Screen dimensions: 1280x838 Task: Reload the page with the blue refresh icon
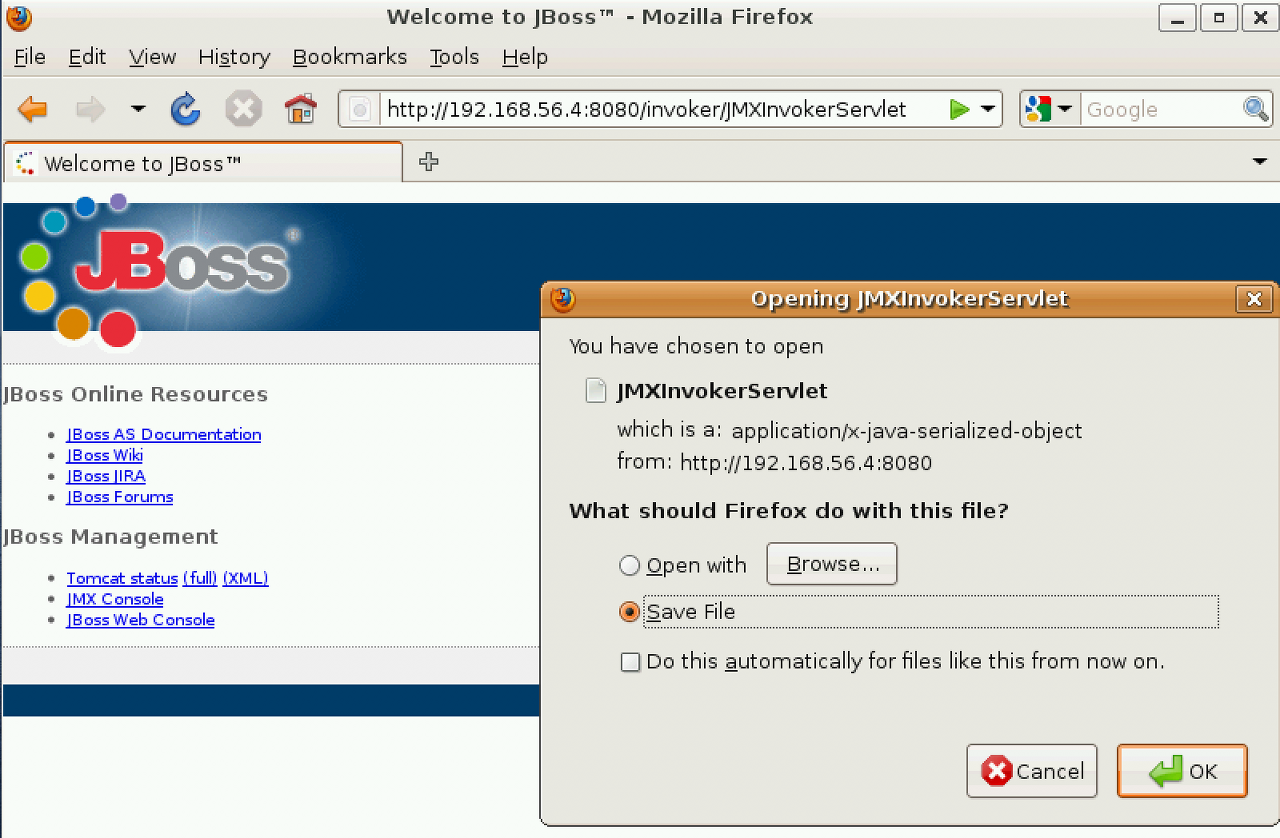coord(185,109)
